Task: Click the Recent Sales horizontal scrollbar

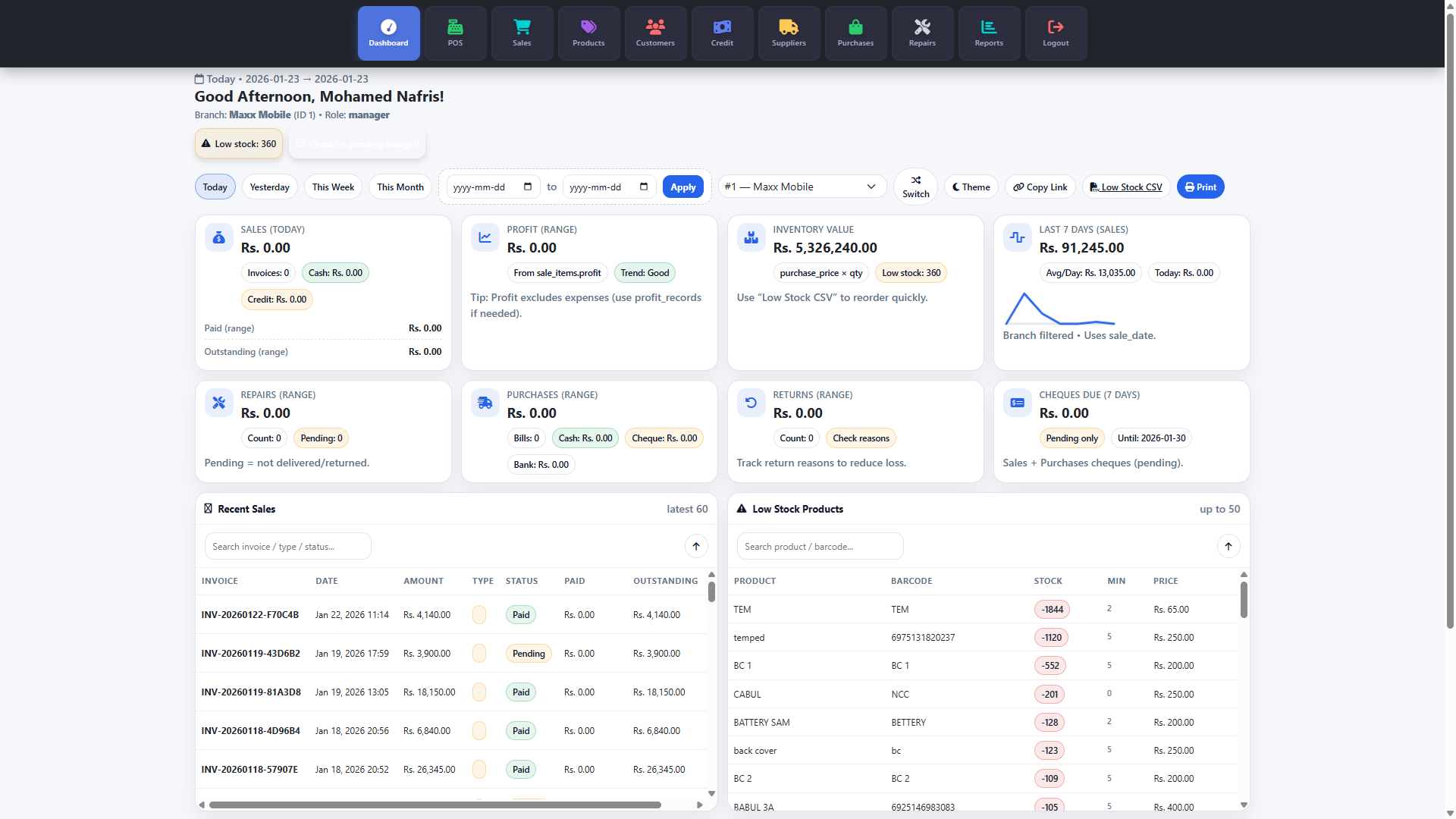Action: tap(435, 805)
